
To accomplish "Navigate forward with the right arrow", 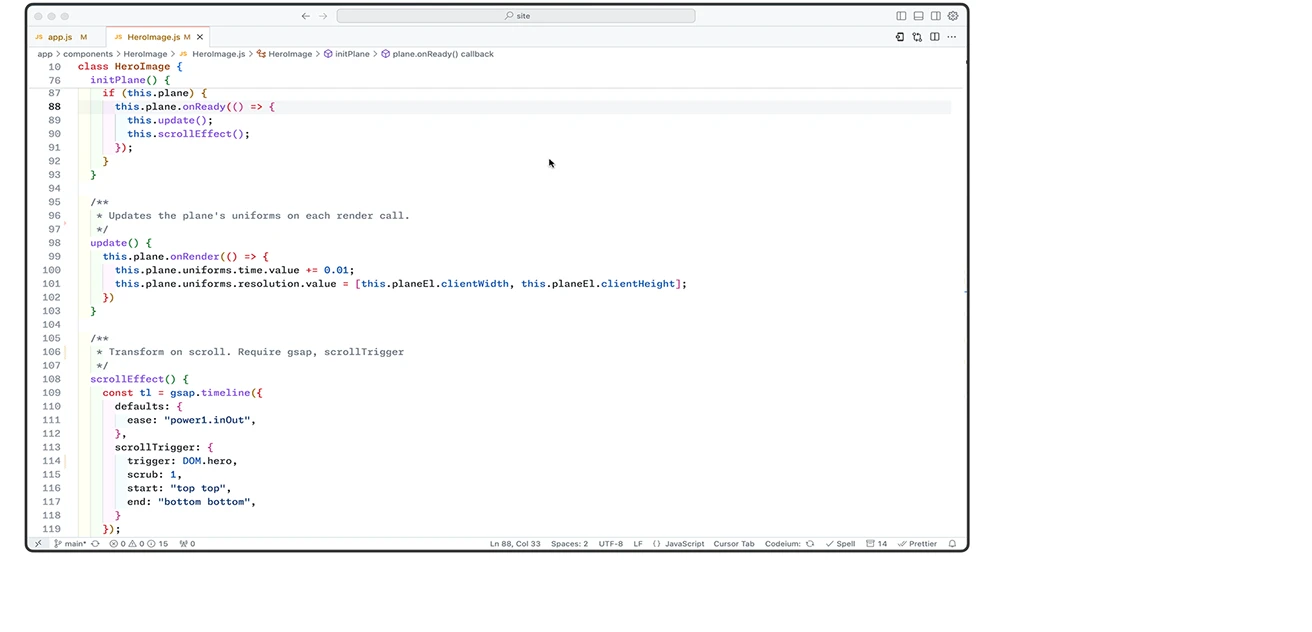I will [x=322, y=16].
